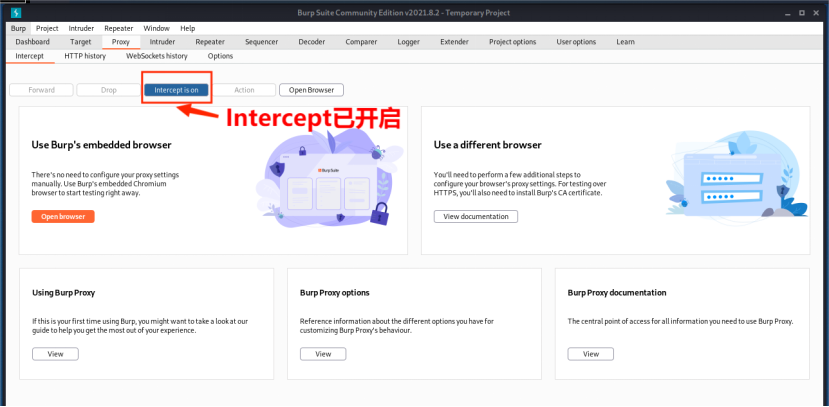
Task: Click the Action button
Action: (244, 90)
